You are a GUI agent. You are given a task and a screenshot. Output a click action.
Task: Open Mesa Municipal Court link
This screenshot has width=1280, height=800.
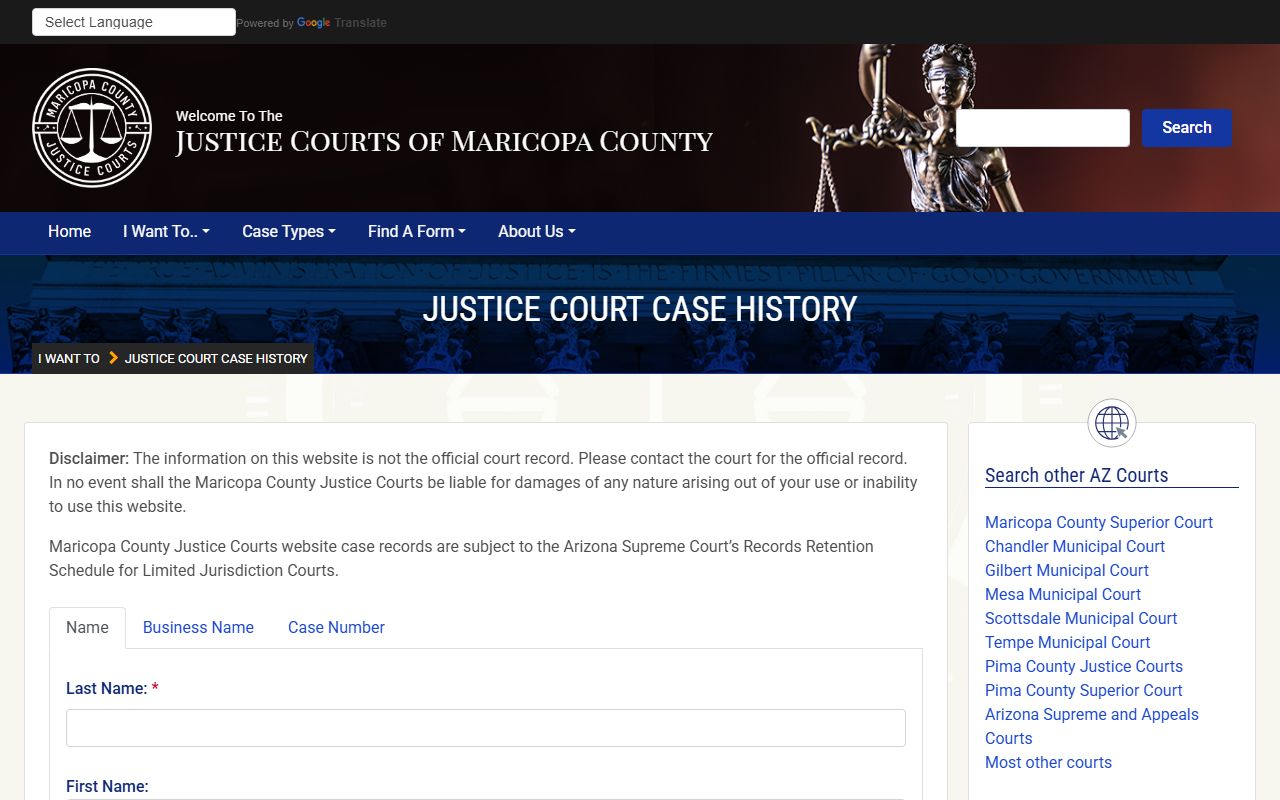(x=1063, y=594)
